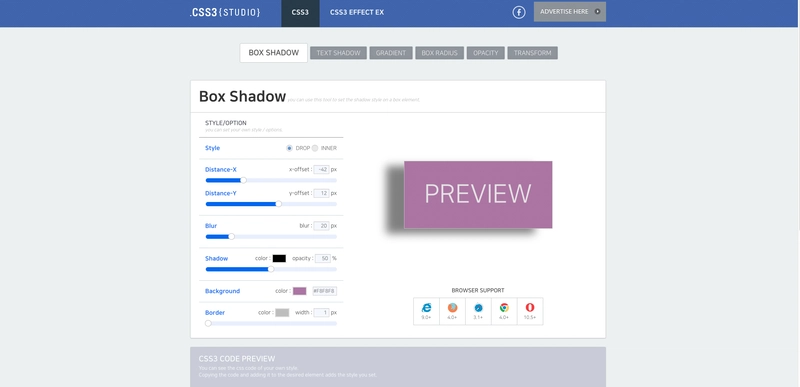Open the Gradient tab
800x387 pixels.
391,53
